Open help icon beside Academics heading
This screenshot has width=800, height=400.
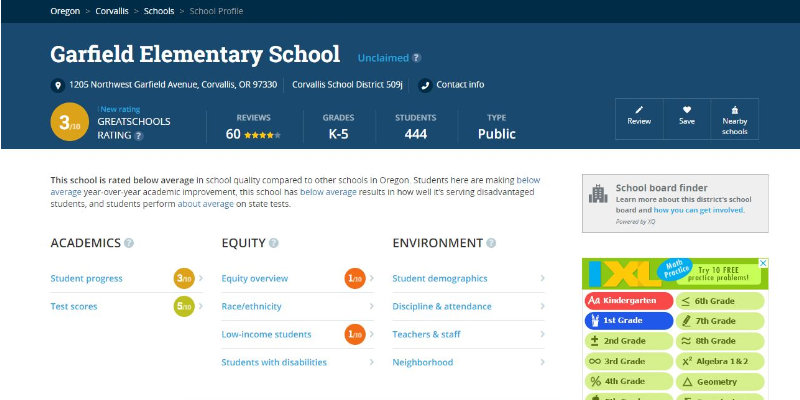coord(129,243)
